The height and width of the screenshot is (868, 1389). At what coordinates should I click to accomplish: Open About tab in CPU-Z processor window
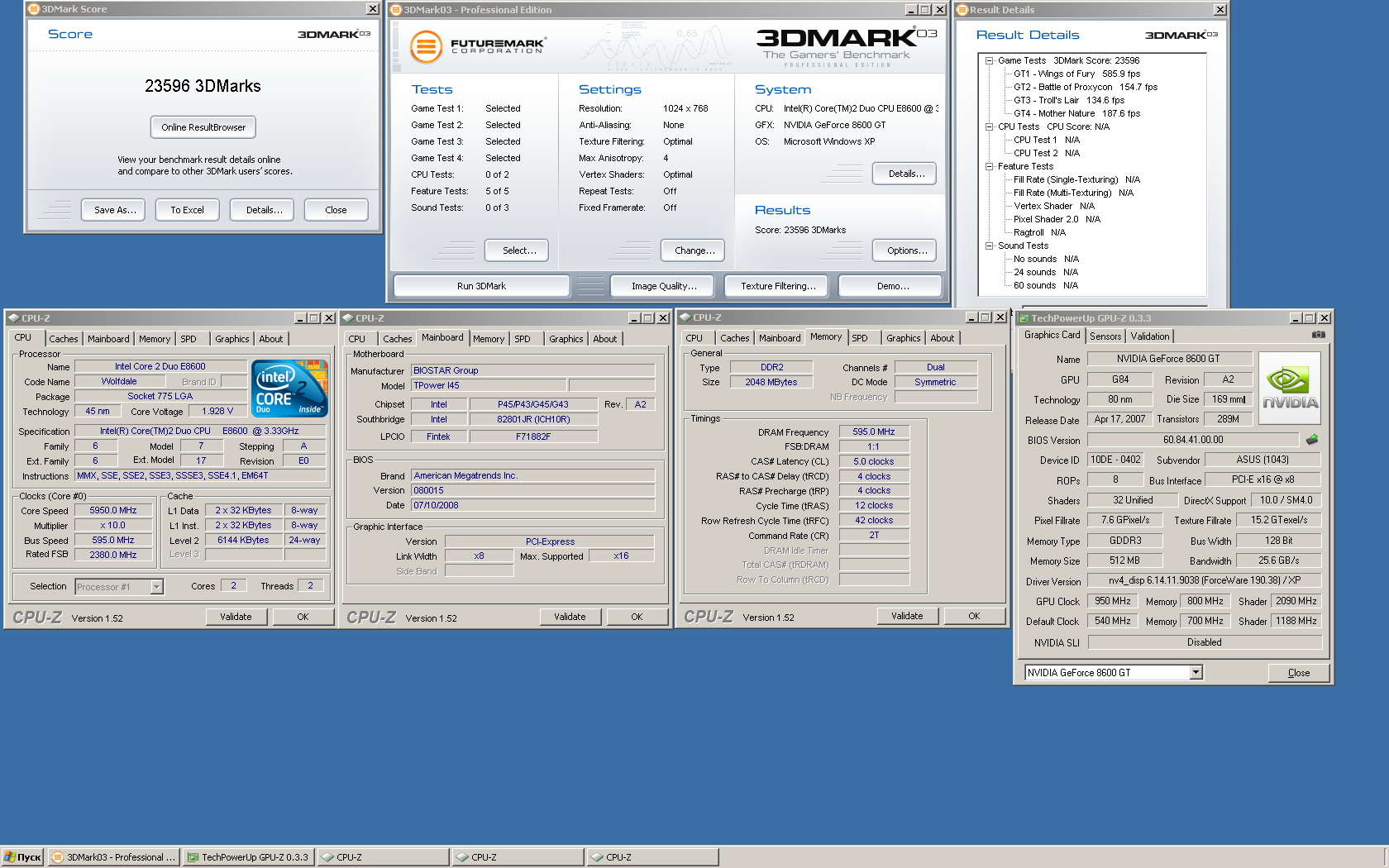click(271, 339)
